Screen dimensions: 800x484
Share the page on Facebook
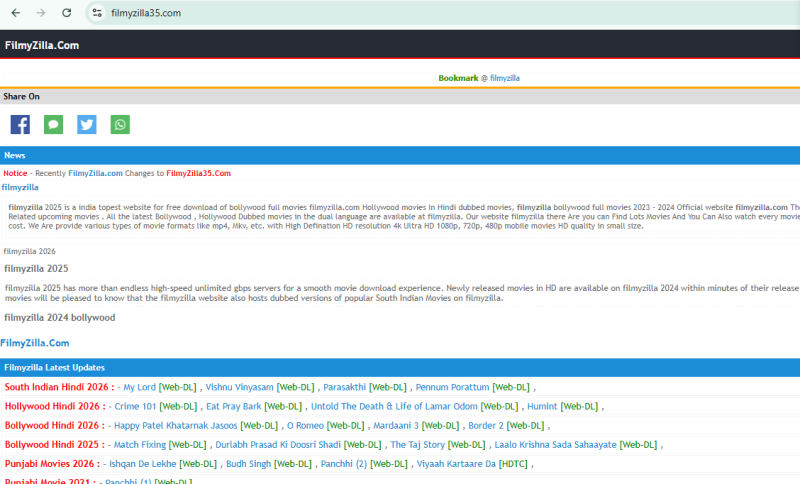click(20, 124)
